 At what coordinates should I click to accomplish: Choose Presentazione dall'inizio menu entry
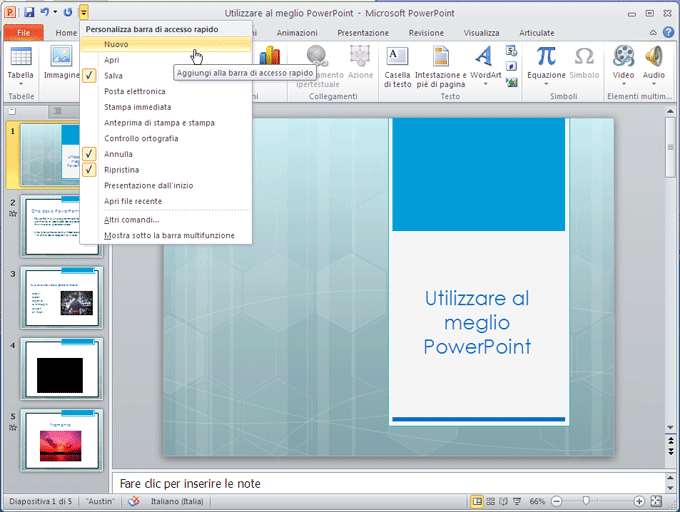pyautogui.click(x=165, y=186)
